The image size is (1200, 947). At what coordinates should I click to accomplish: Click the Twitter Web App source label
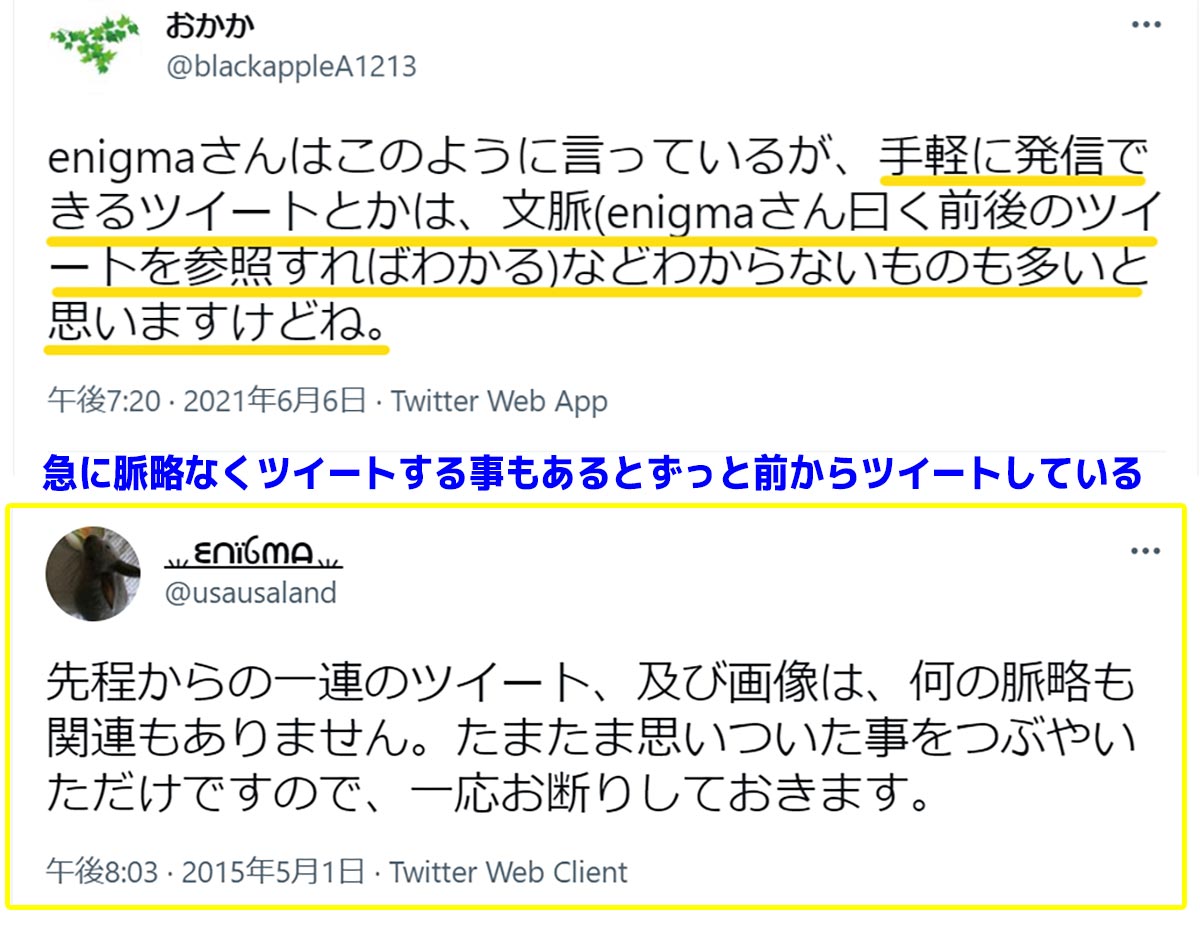(499, 401)
